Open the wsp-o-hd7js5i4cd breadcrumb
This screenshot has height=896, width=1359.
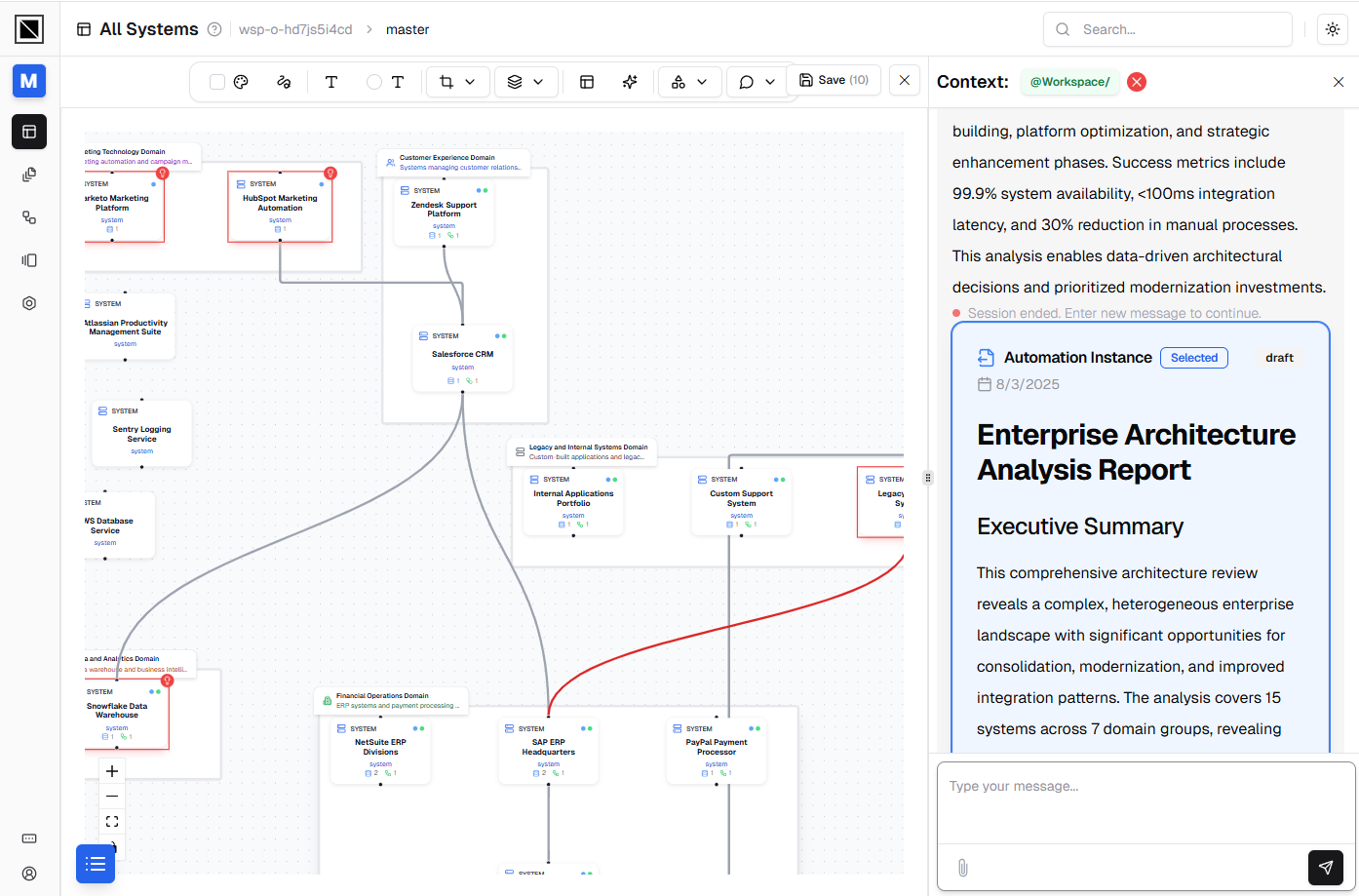pyautogui.click(x=295, y=29)
